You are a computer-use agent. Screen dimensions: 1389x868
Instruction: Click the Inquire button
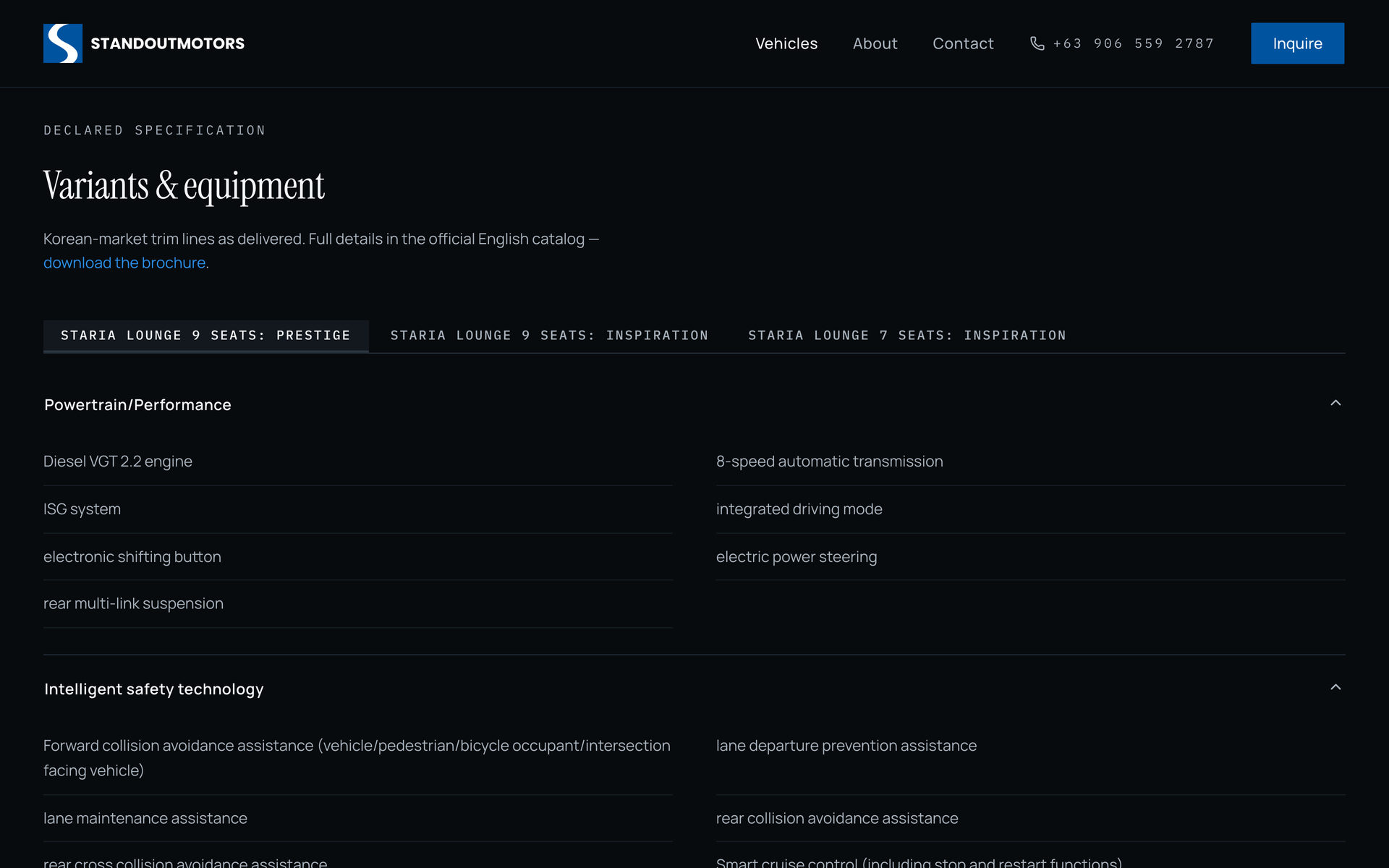(1297, 43)
